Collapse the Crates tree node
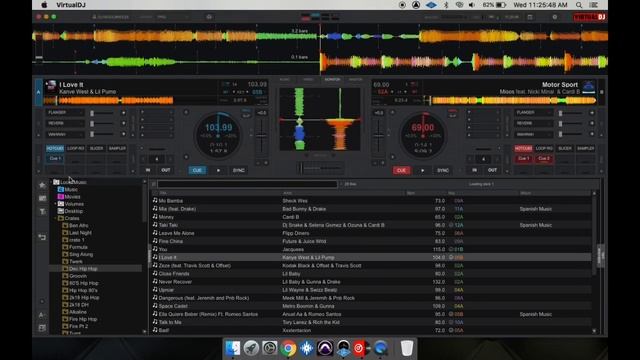This screenshot has width=640, height=360. pos(56,218)
